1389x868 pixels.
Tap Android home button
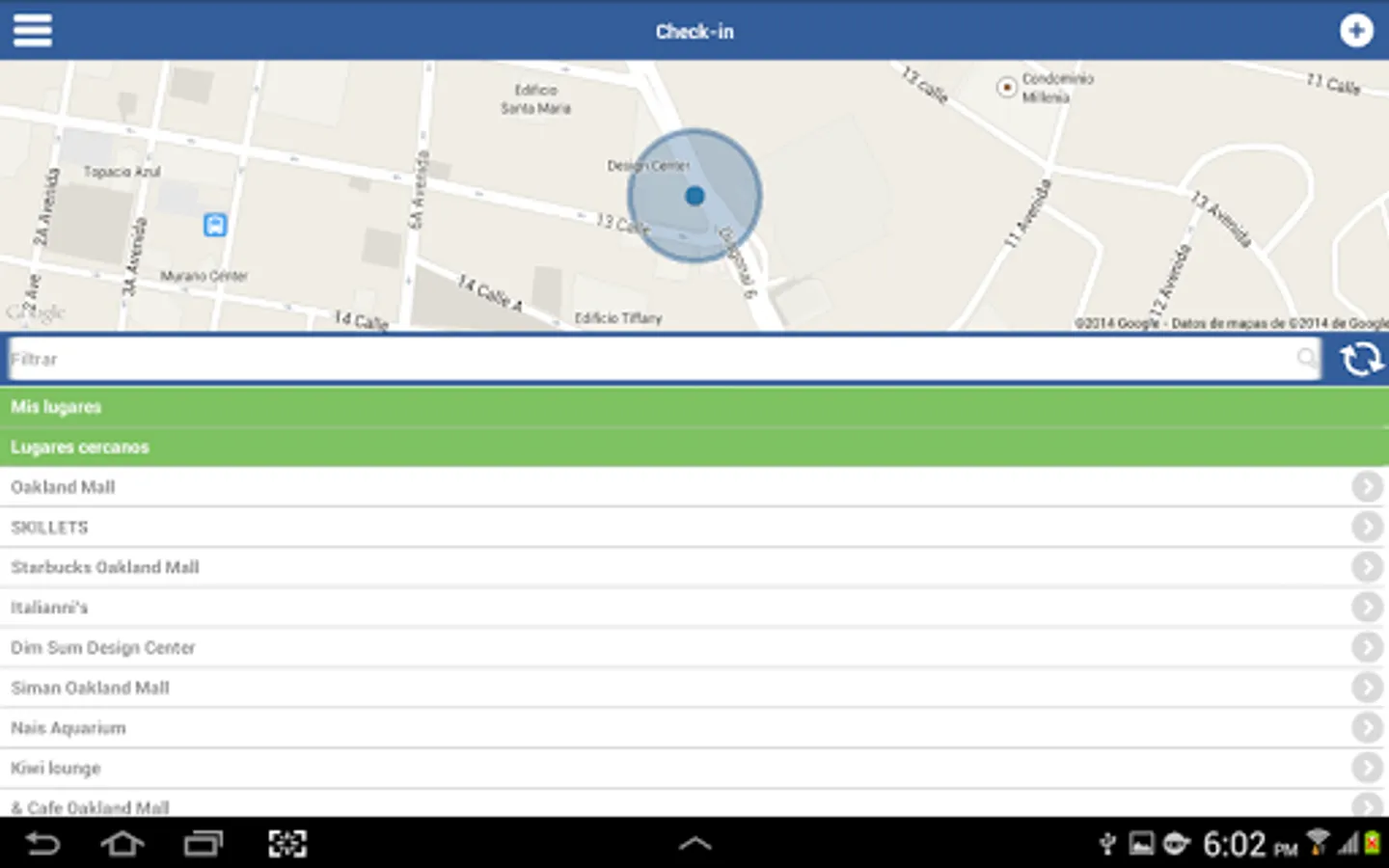pos(123,844)
